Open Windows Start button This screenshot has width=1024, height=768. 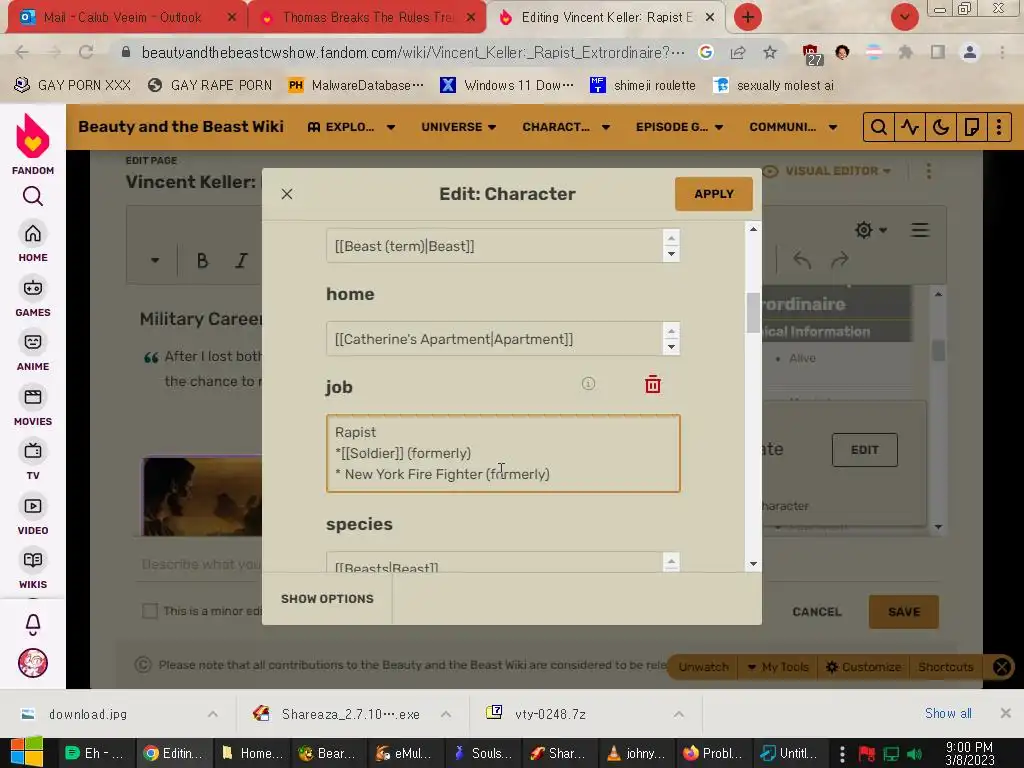pos(27,752)
